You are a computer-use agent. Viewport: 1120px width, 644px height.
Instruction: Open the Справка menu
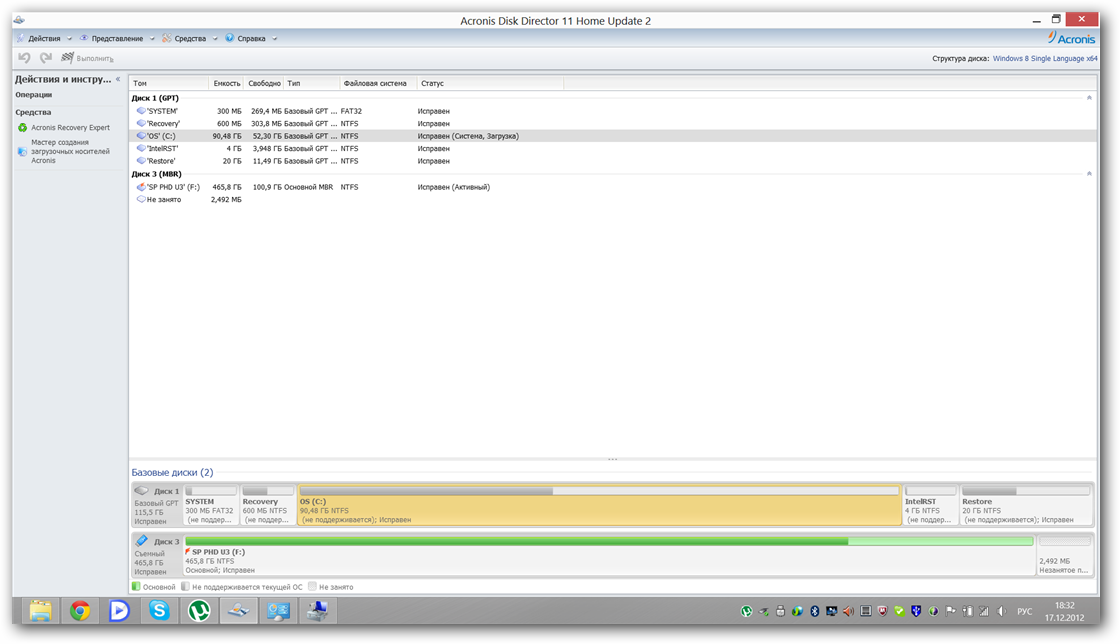click(x=251, y=39)
